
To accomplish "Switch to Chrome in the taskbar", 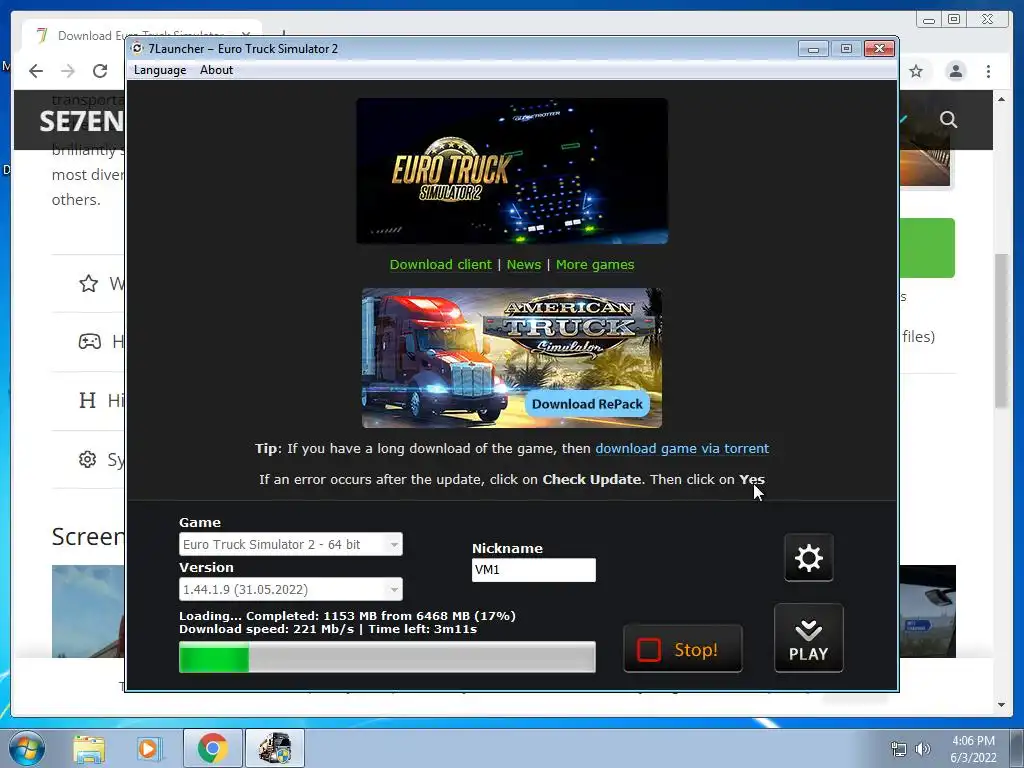I will pyautogui.click(x=212, y=748).
